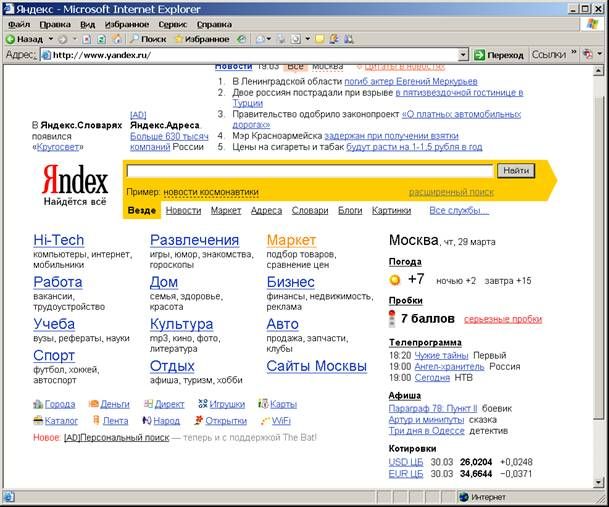Image resolution: width=609 pixels, height=507 pixels.
Task: Click the vertical scrollbar up arrow
Action: pyautogui.click(x=598, y=71)
